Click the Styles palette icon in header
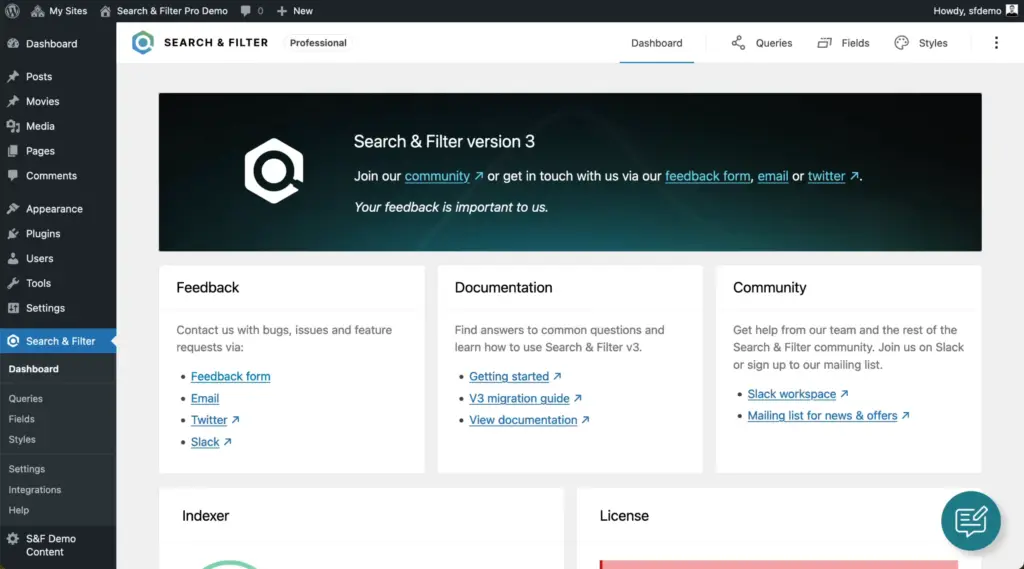Screen dimensions: 1024x569 tap(901, 42)
